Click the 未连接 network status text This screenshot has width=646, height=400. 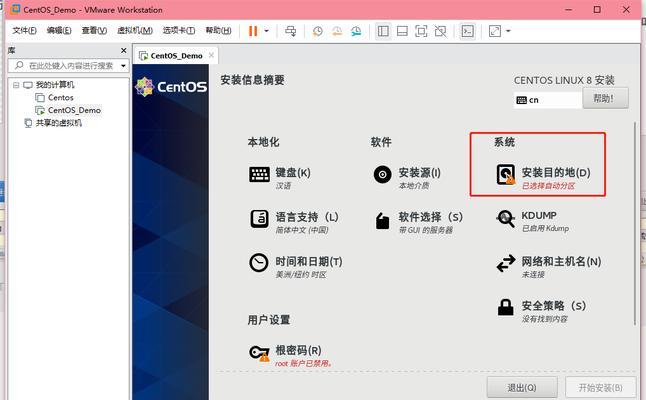point(533,274)
